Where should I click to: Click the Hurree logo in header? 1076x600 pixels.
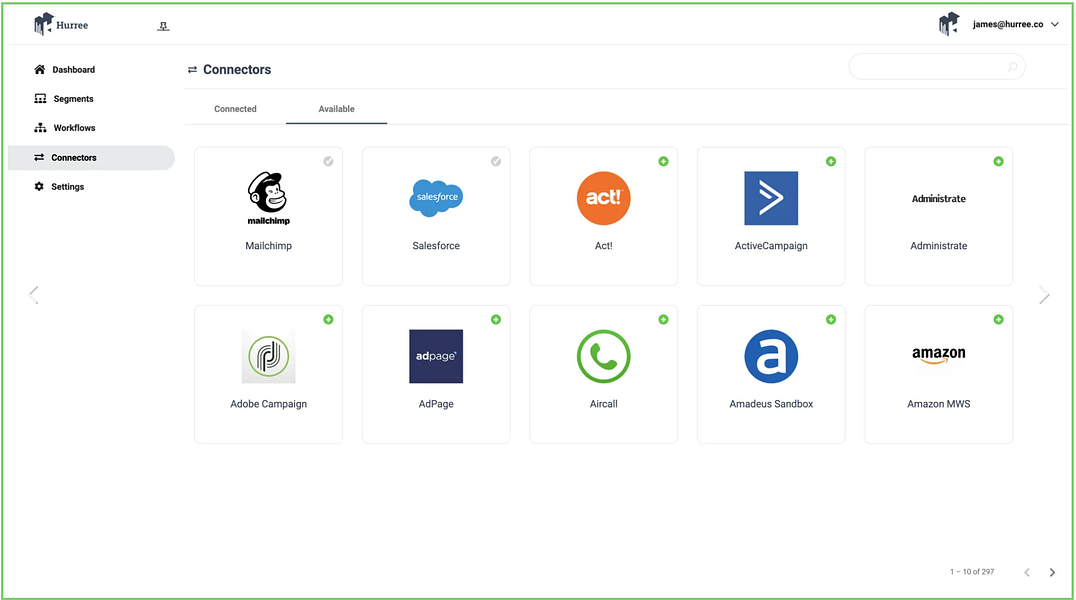[x=61, y=25]
